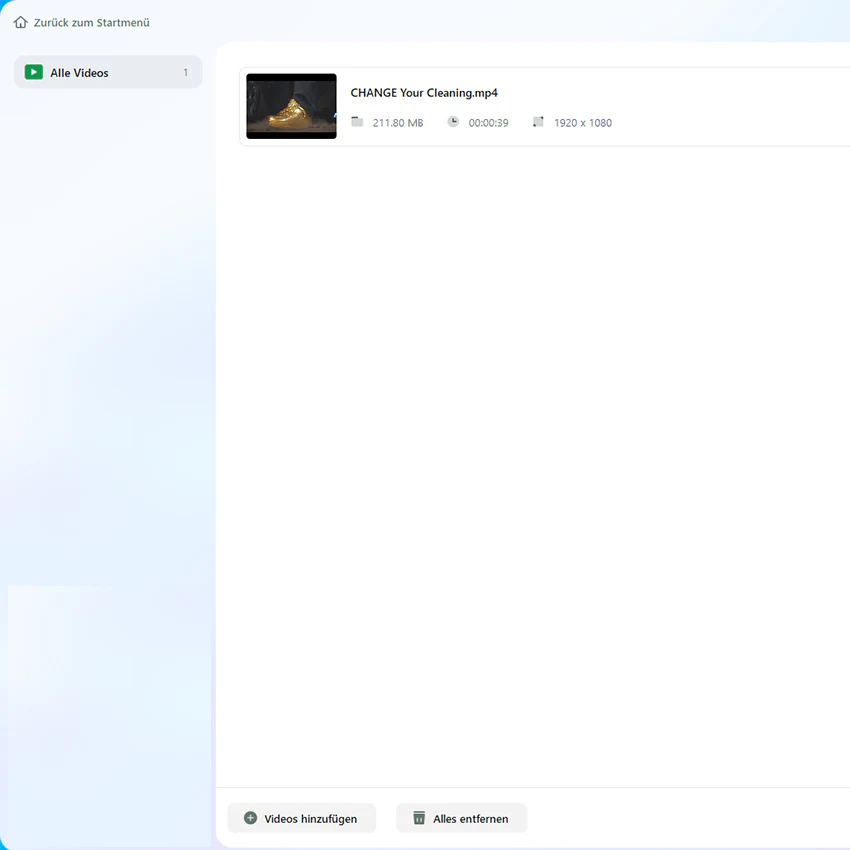Click the trash icon in Alles entfernen

coord(419,818)
